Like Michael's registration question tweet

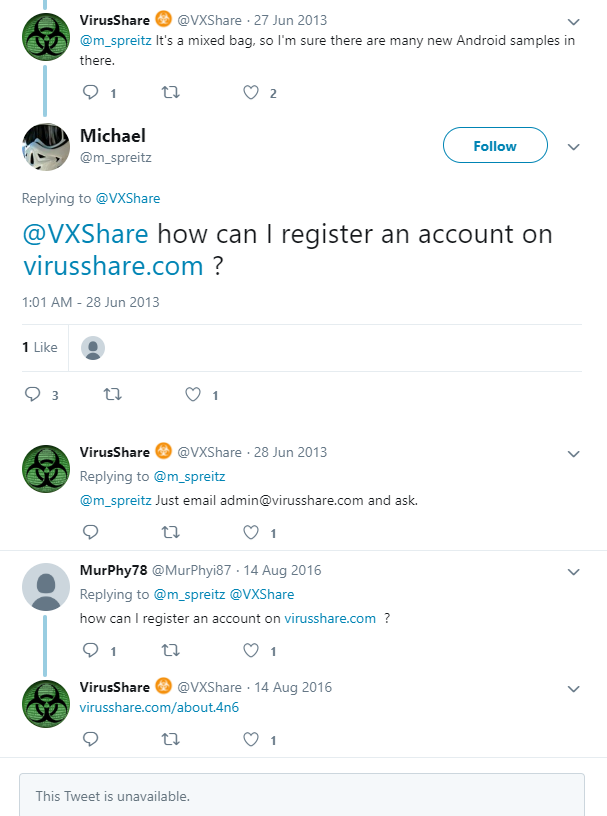pyautogui.click(x=195, y=394)
